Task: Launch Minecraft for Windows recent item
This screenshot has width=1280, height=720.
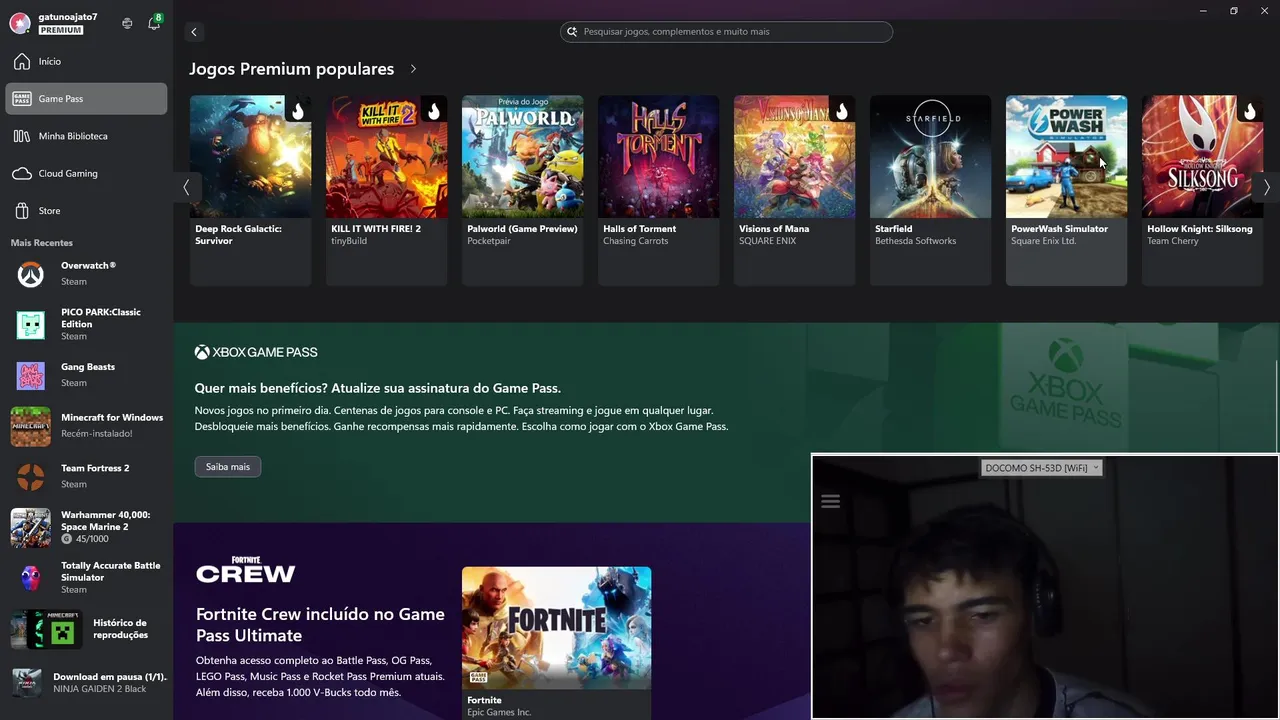Action: [87, 426]
